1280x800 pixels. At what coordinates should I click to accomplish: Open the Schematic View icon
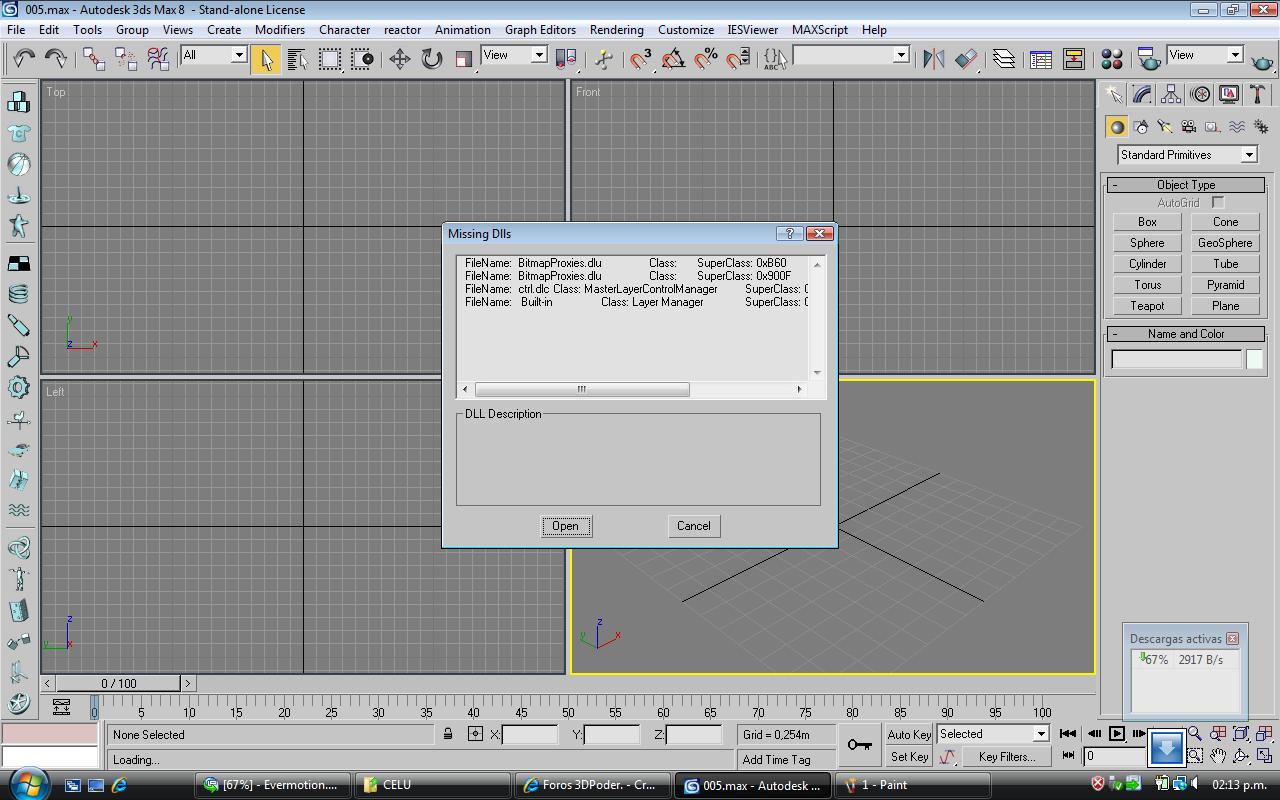coord(1073,59)
